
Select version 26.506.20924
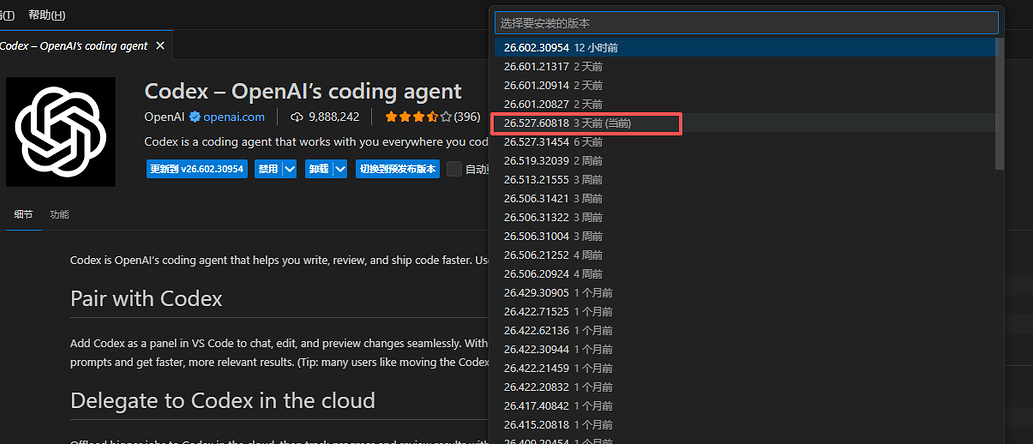746,274
